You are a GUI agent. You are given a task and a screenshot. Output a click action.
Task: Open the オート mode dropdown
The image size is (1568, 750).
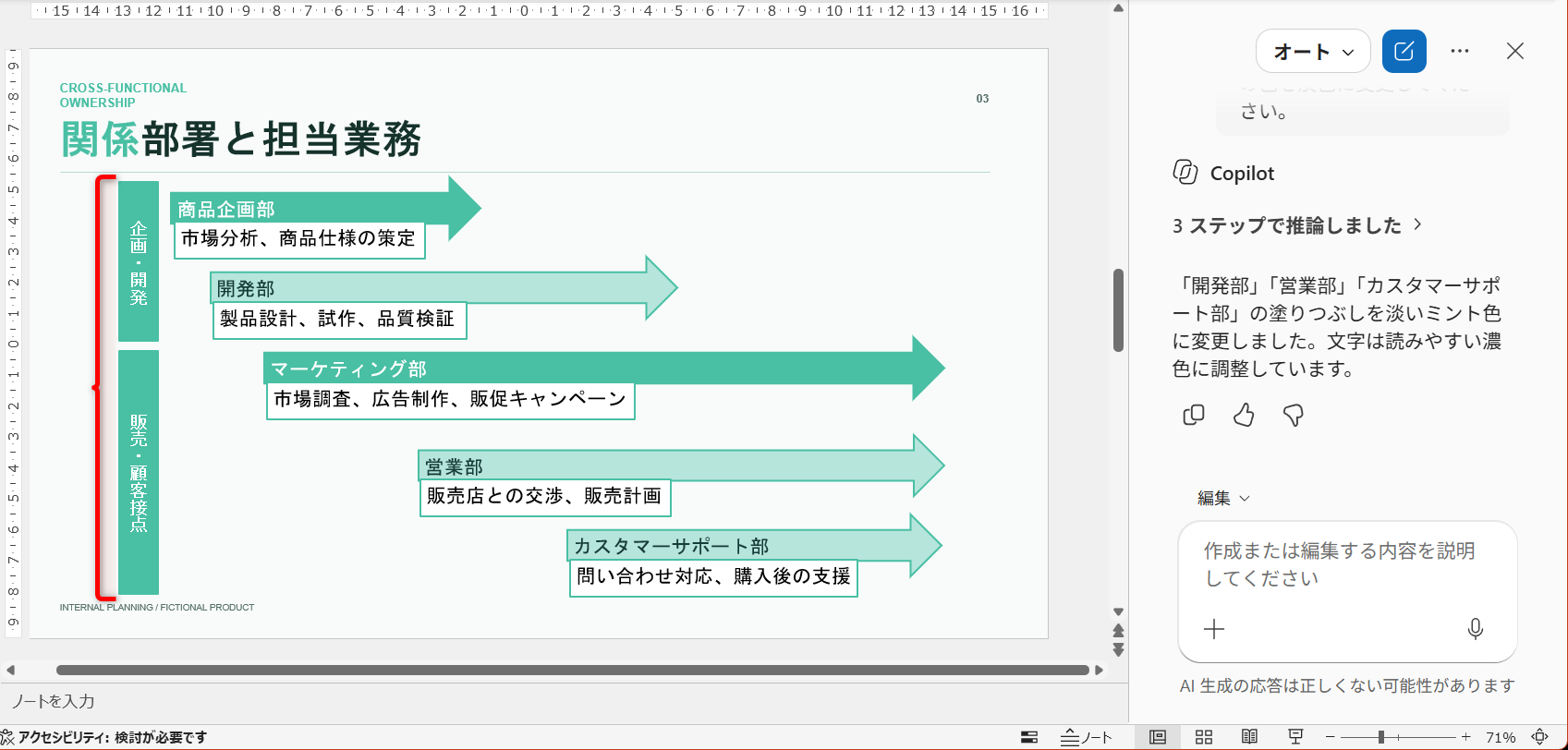pyautogui.click(x=1314, y=52)
